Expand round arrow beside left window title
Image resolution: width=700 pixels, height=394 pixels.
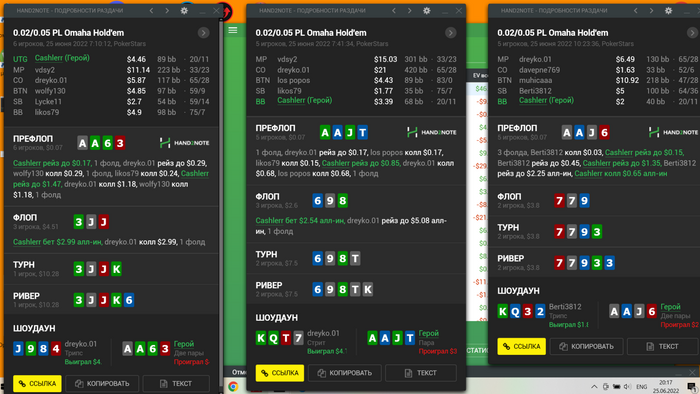coord(204,33)
